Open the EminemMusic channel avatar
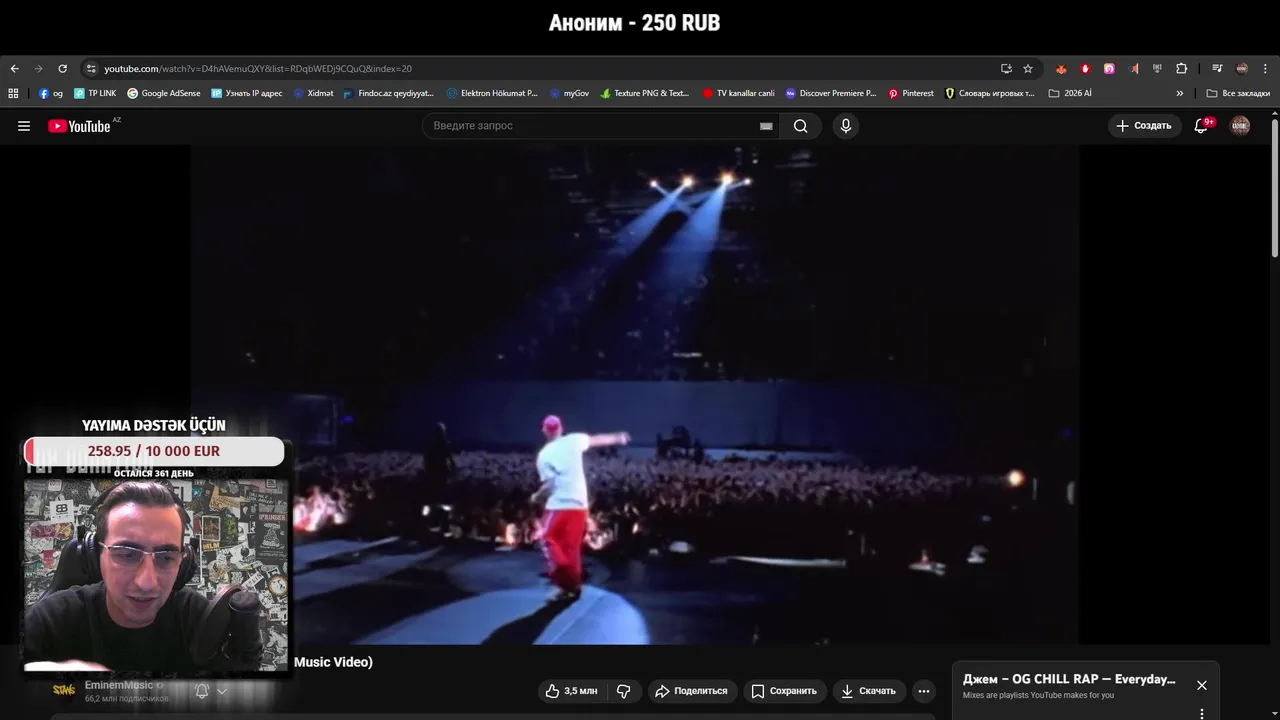Image resolution: width=1280 pixels, height=720 pixels. coord(64,691)
